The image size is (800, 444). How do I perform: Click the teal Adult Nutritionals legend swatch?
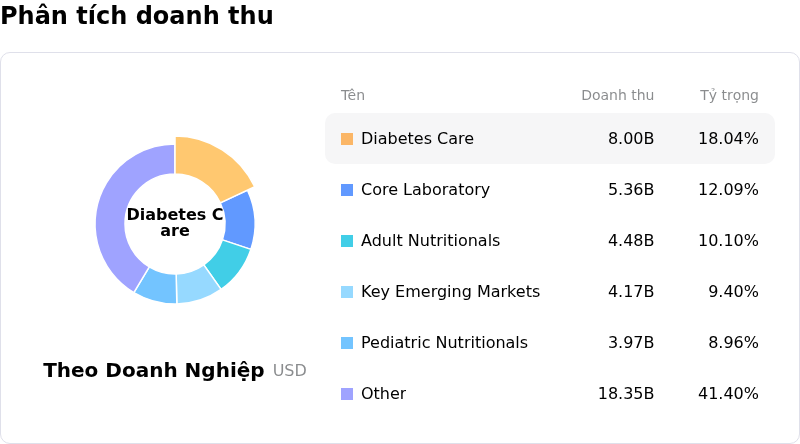pos(347,241)
